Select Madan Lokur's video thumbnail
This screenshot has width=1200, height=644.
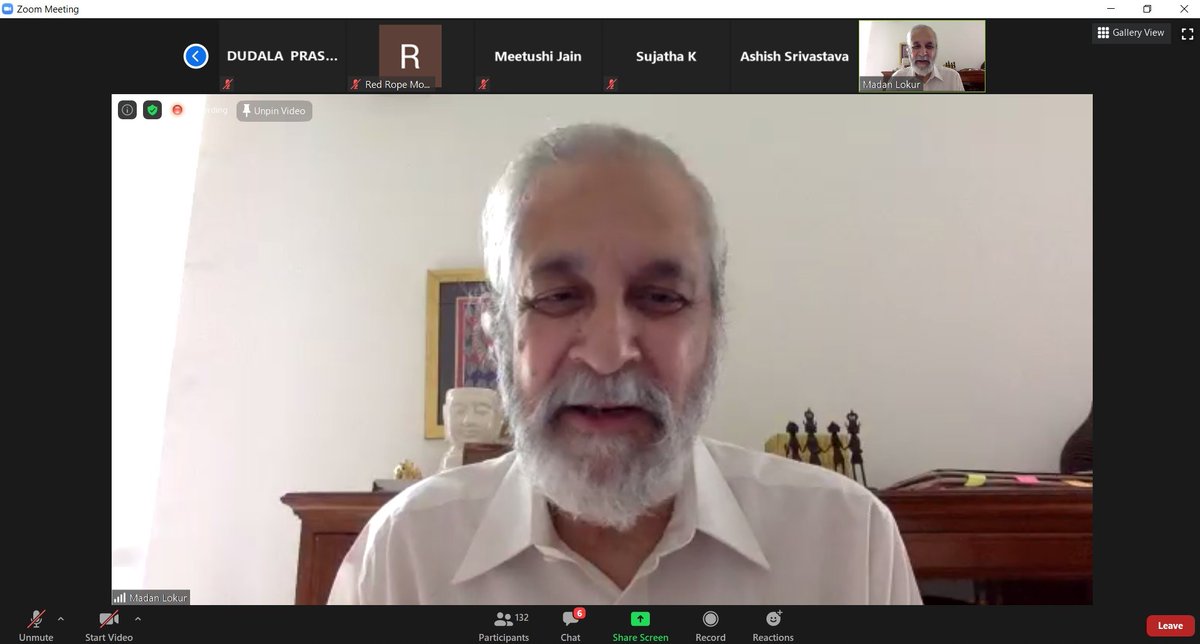click(922, 57)
